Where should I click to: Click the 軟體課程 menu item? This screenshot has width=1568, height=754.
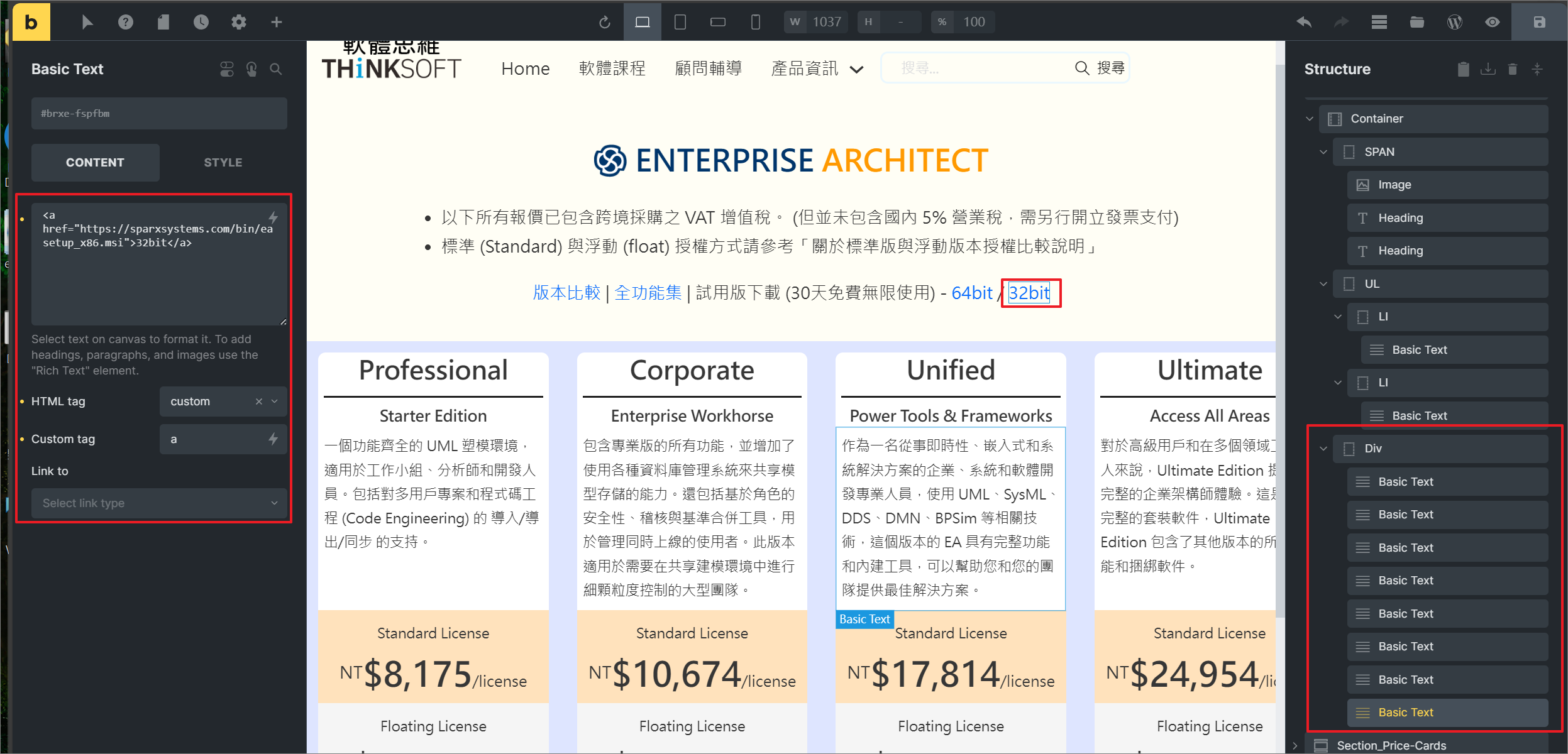[612, 68]
